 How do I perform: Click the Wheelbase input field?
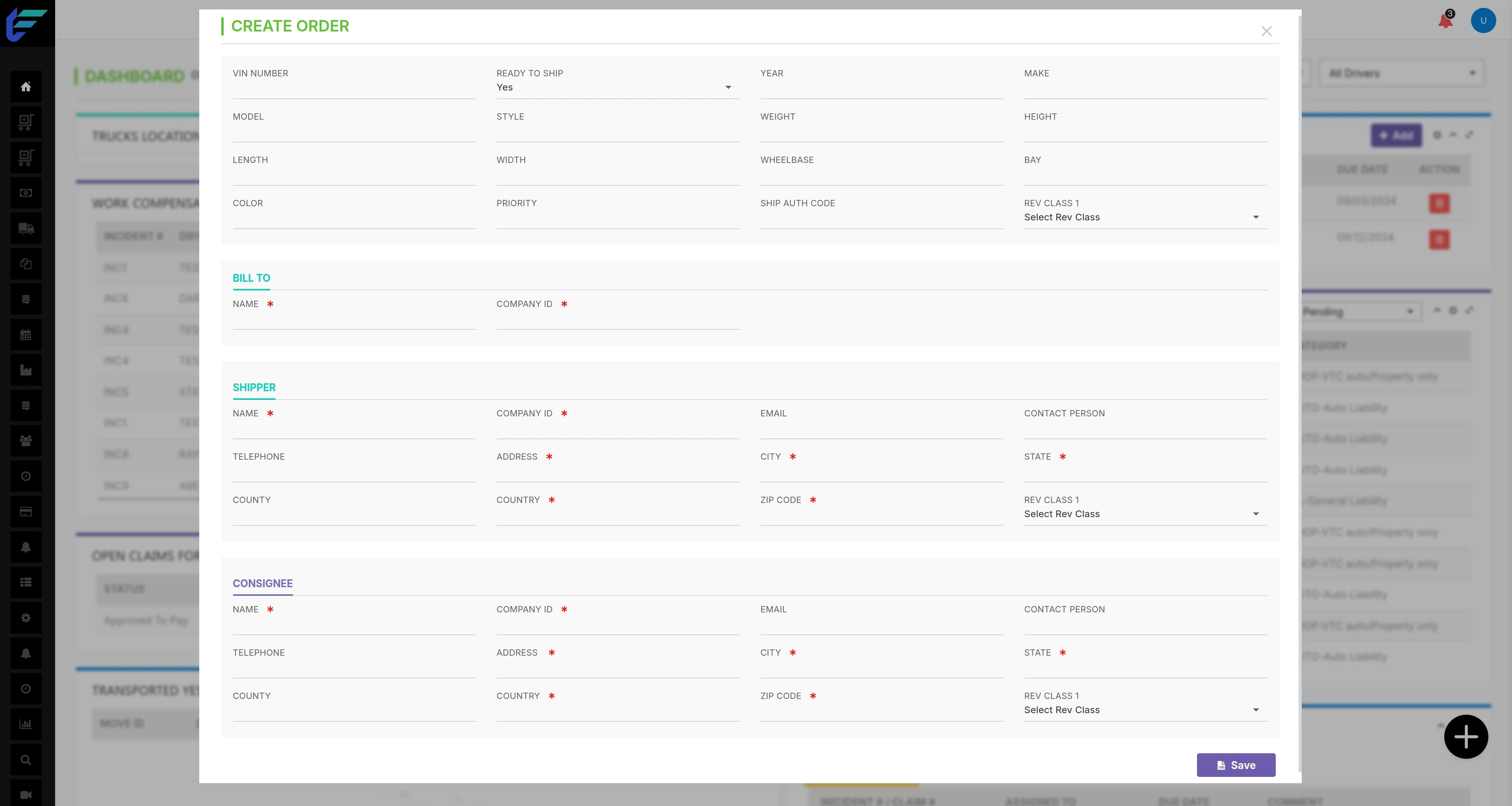(x=882, y=176)
